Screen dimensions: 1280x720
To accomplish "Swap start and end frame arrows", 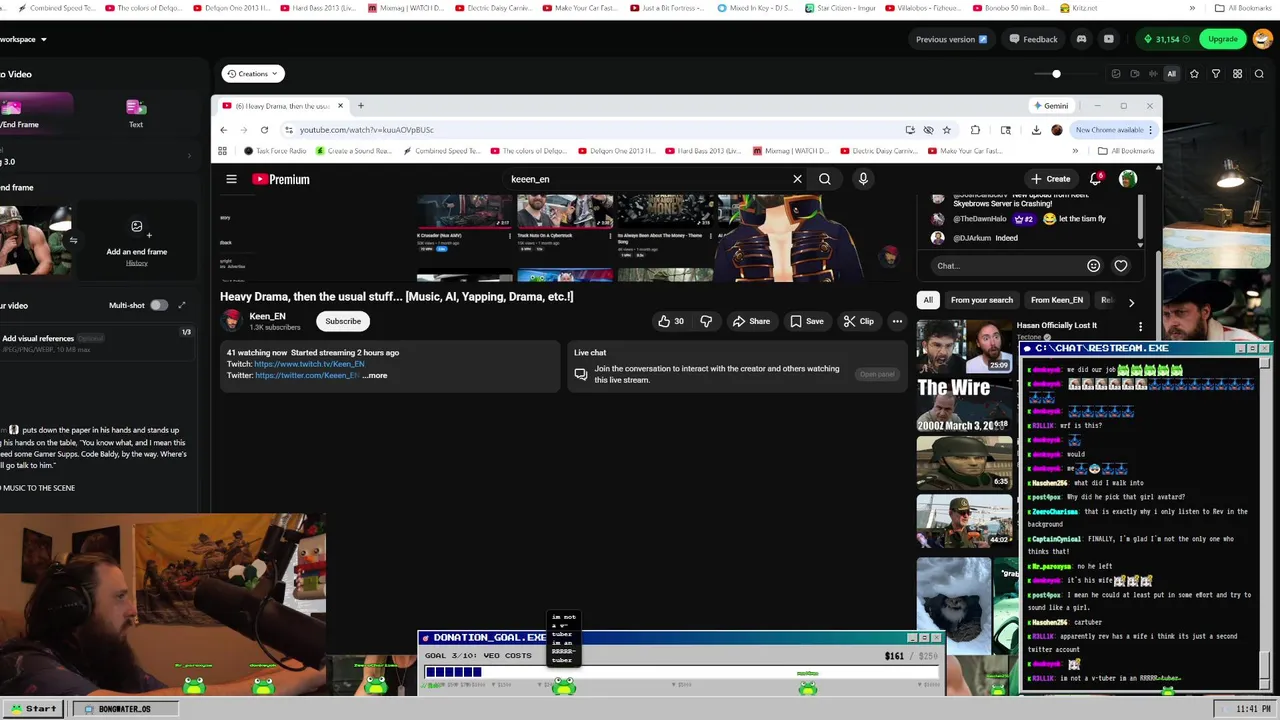I will 73,240.
